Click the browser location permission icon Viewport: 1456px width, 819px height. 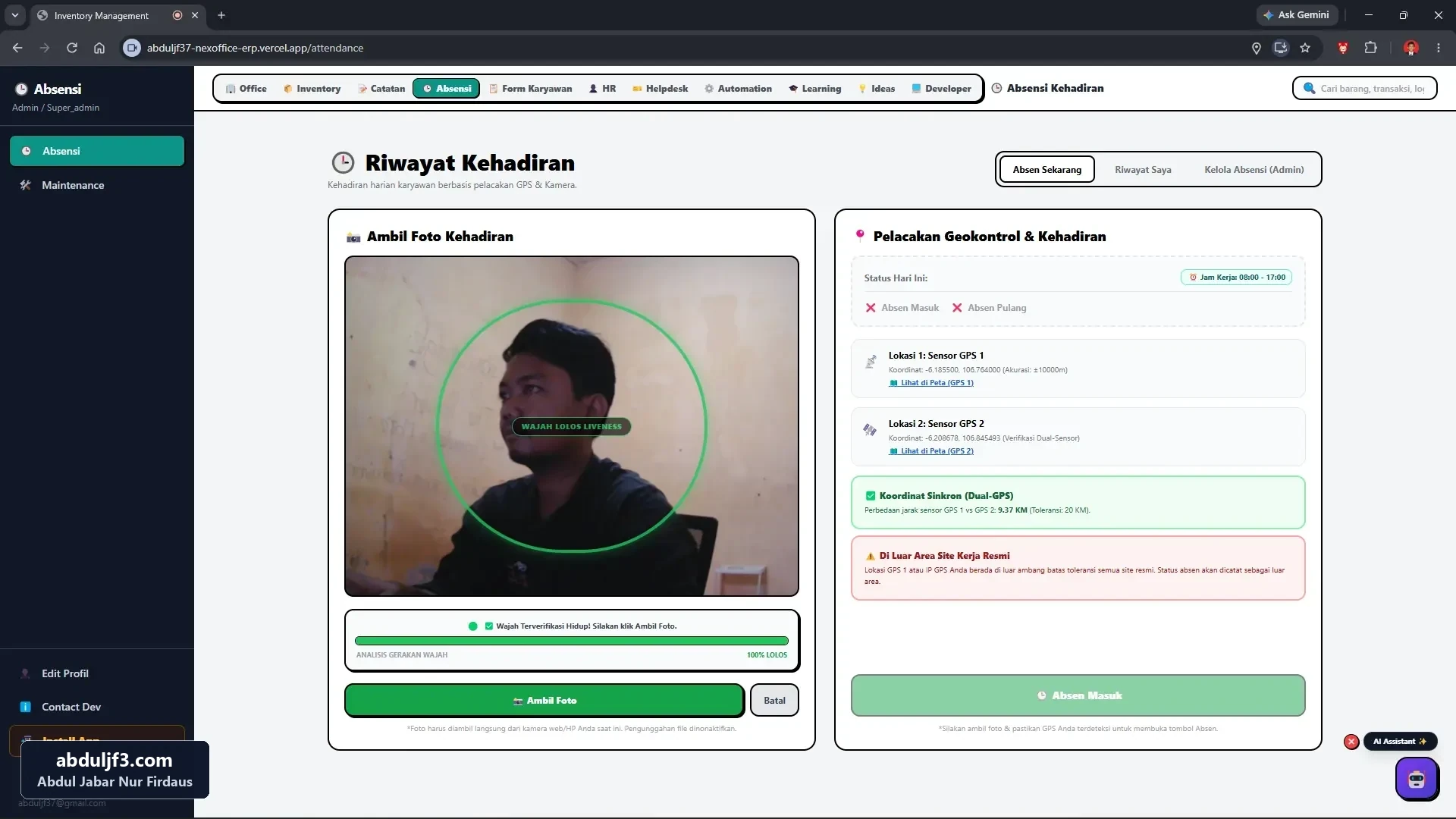coord(1256,48)
